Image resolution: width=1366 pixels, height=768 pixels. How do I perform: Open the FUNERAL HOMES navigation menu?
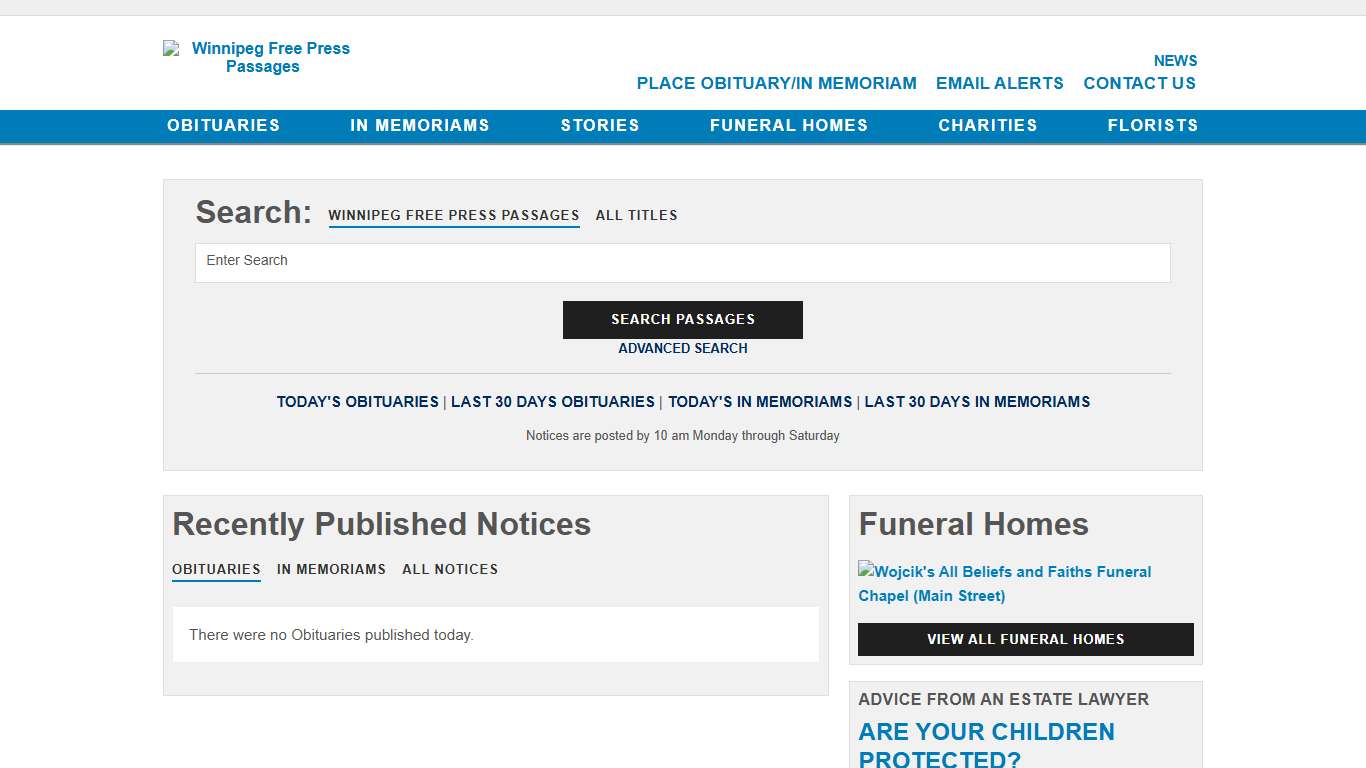789,125
